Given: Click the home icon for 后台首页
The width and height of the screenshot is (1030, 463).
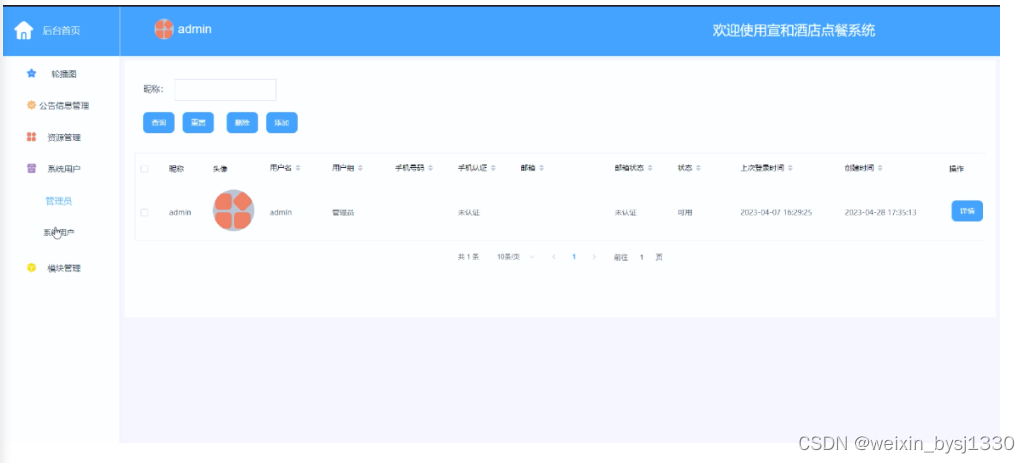Looking at the screenshot, I should [24, 30].
